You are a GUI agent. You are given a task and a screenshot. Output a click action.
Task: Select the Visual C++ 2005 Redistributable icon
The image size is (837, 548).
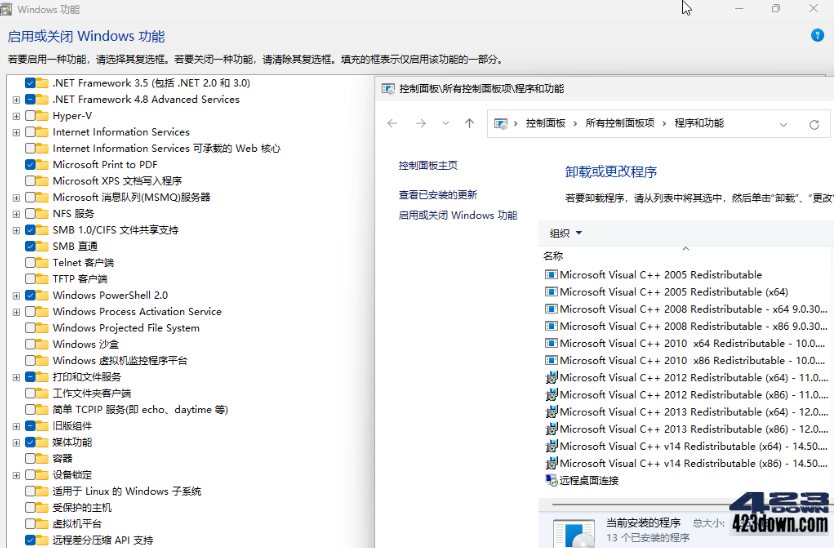tap(551, 275)
